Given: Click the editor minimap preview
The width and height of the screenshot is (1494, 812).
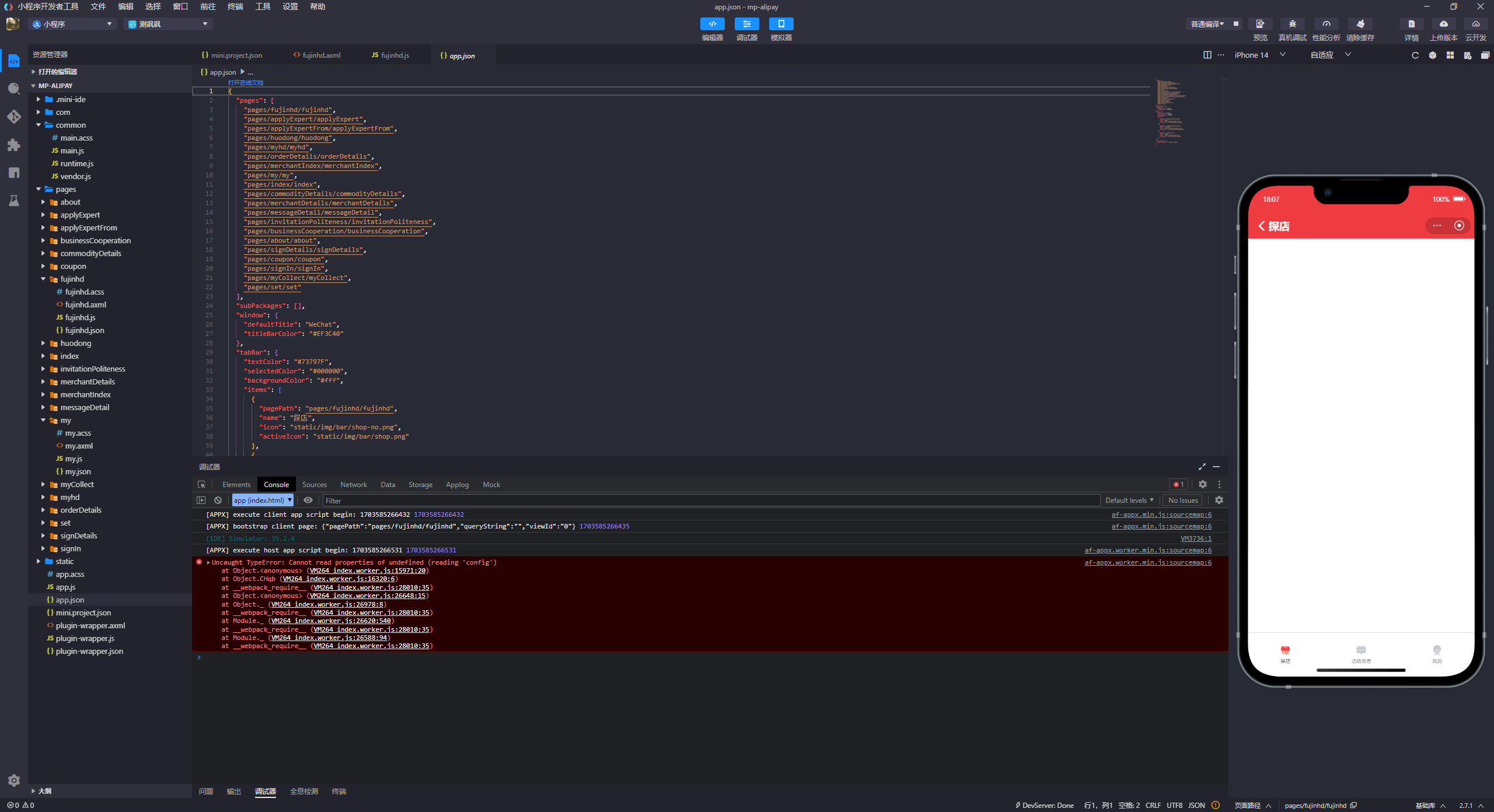Looking at the screenshot, I should tap(1171, 111).
